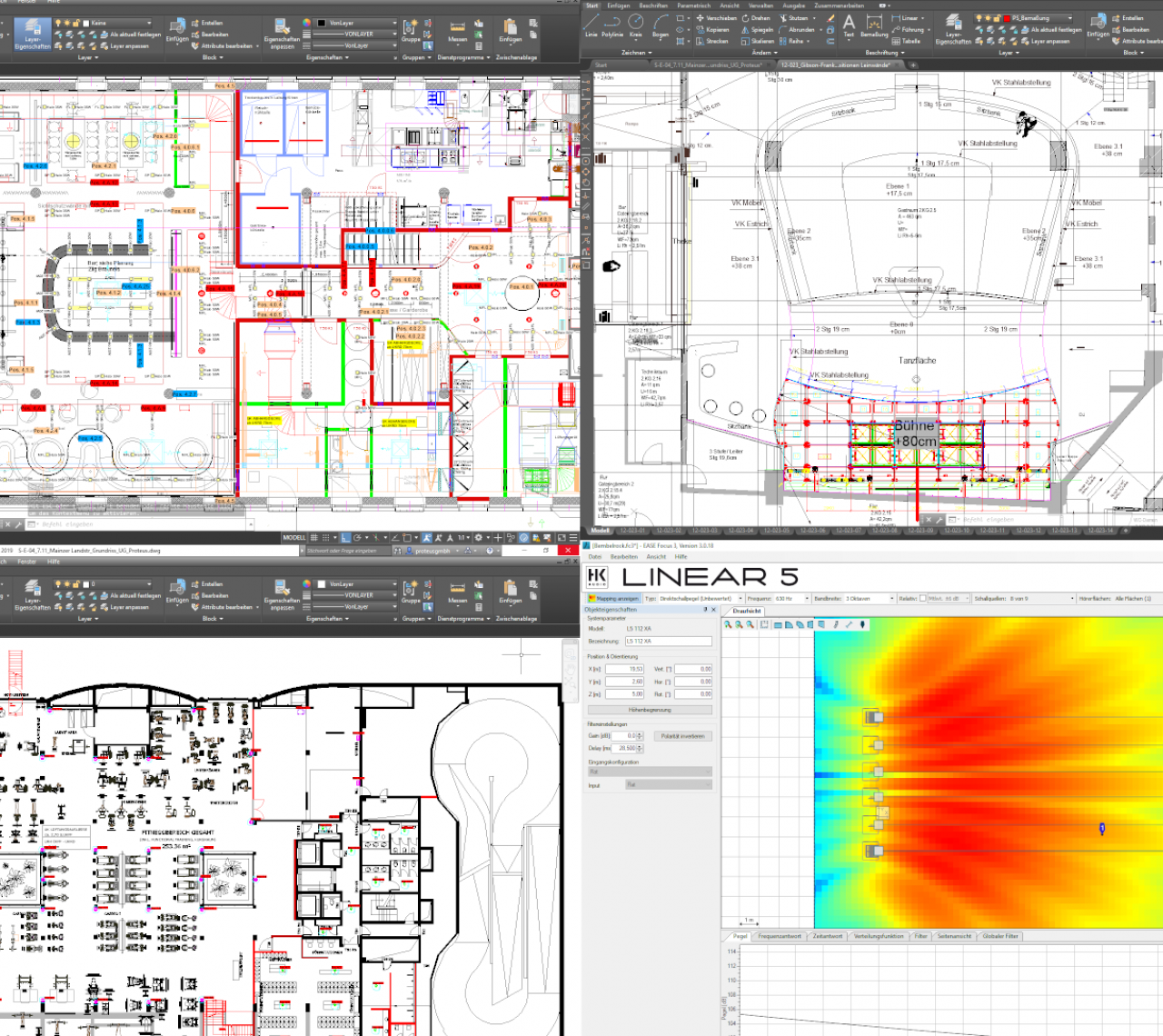This screenshot has height=1036, width=1163.
Task: Open Layer-Eigenschaften in top-left ribbon
Action: click(33, 33)
